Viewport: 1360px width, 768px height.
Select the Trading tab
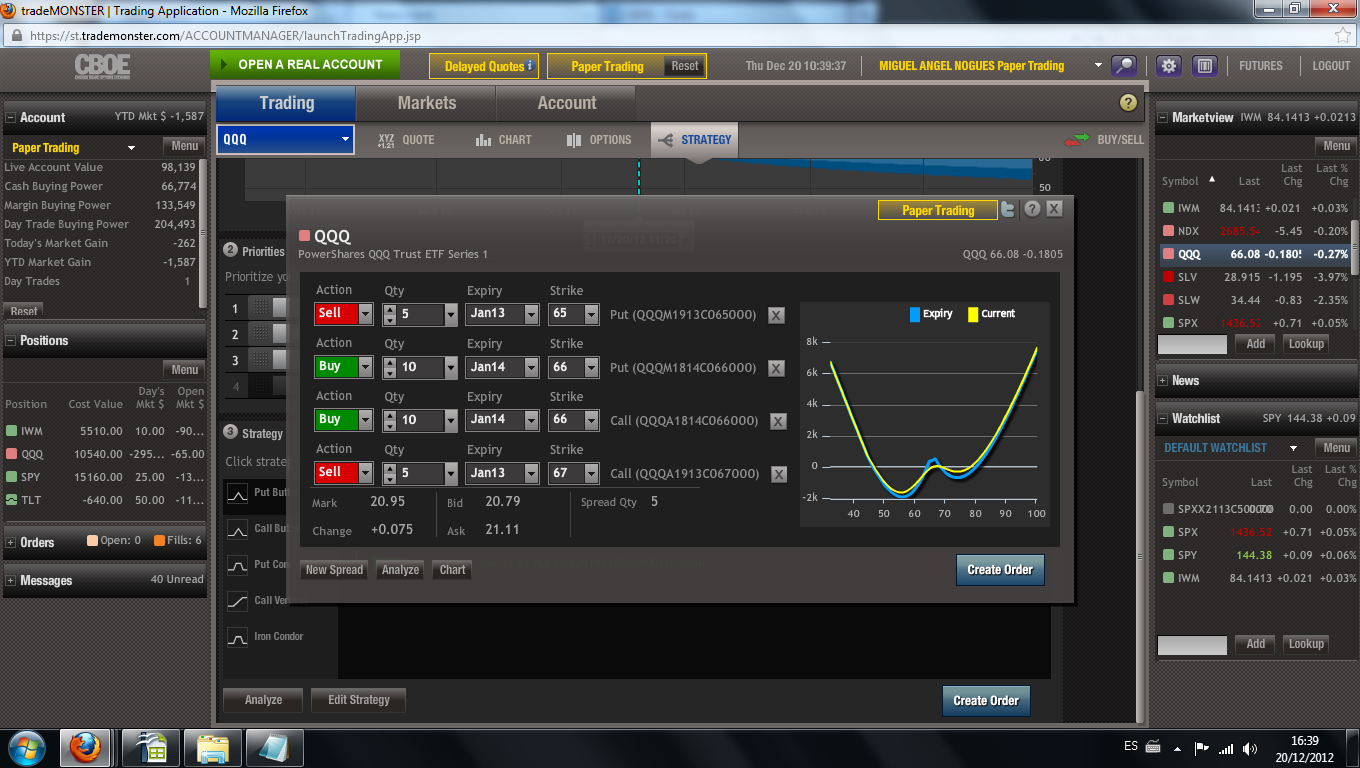[286, 103]
